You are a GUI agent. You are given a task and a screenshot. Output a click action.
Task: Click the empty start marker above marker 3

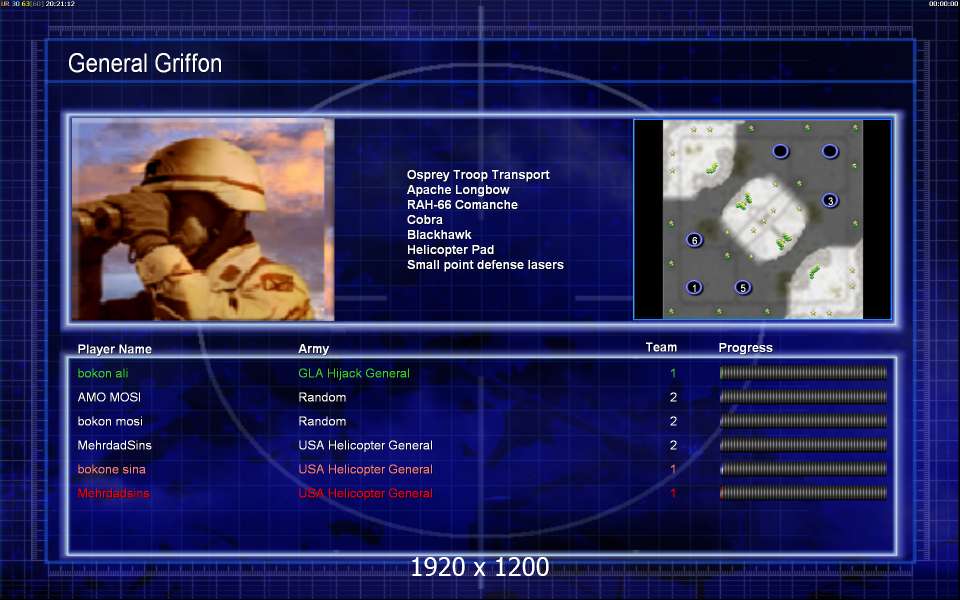pos(830,151)
